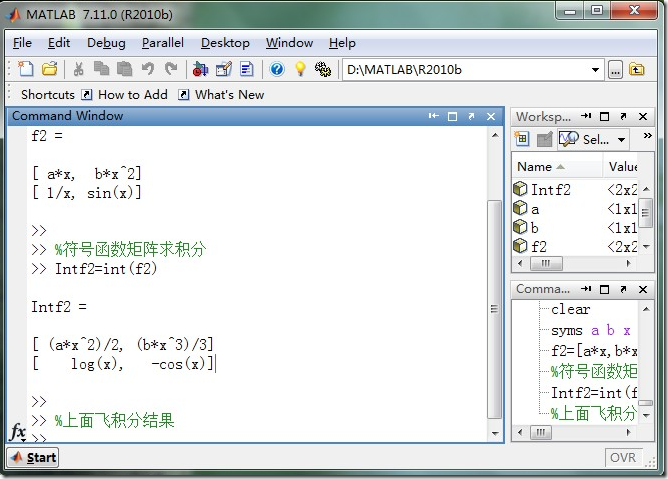Undock the Command Window panel
Image resolution: width=668 pixels, height=479 pixels.
point(471,116)
